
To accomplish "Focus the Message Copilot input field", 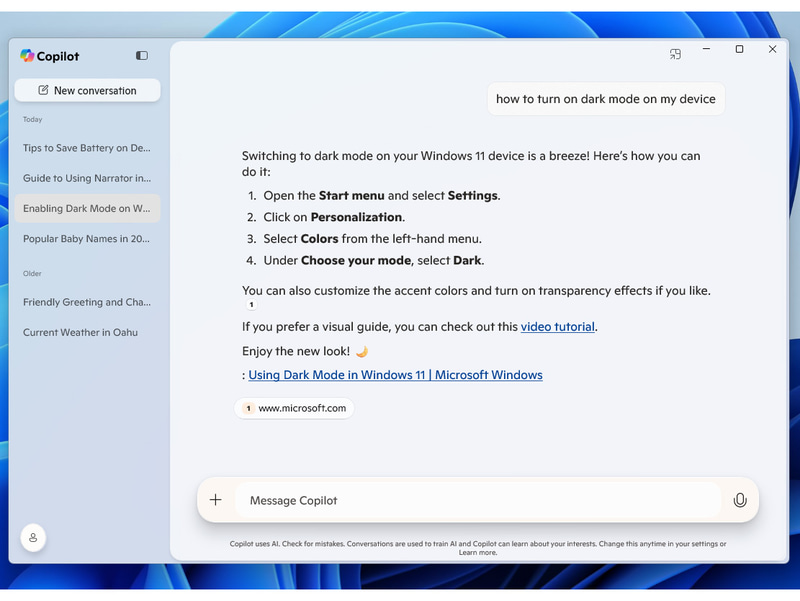I will [x=478, y=500].
